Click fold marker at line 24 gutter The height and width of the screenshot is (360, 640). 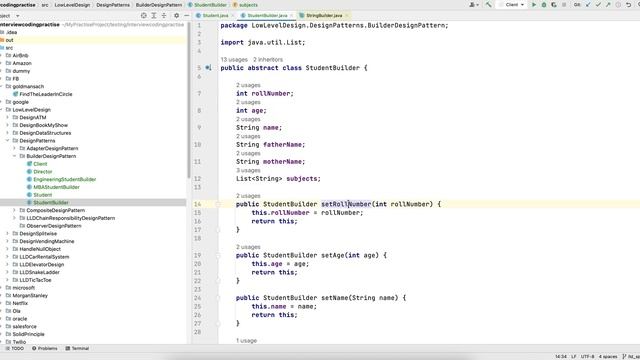point(218,298)
